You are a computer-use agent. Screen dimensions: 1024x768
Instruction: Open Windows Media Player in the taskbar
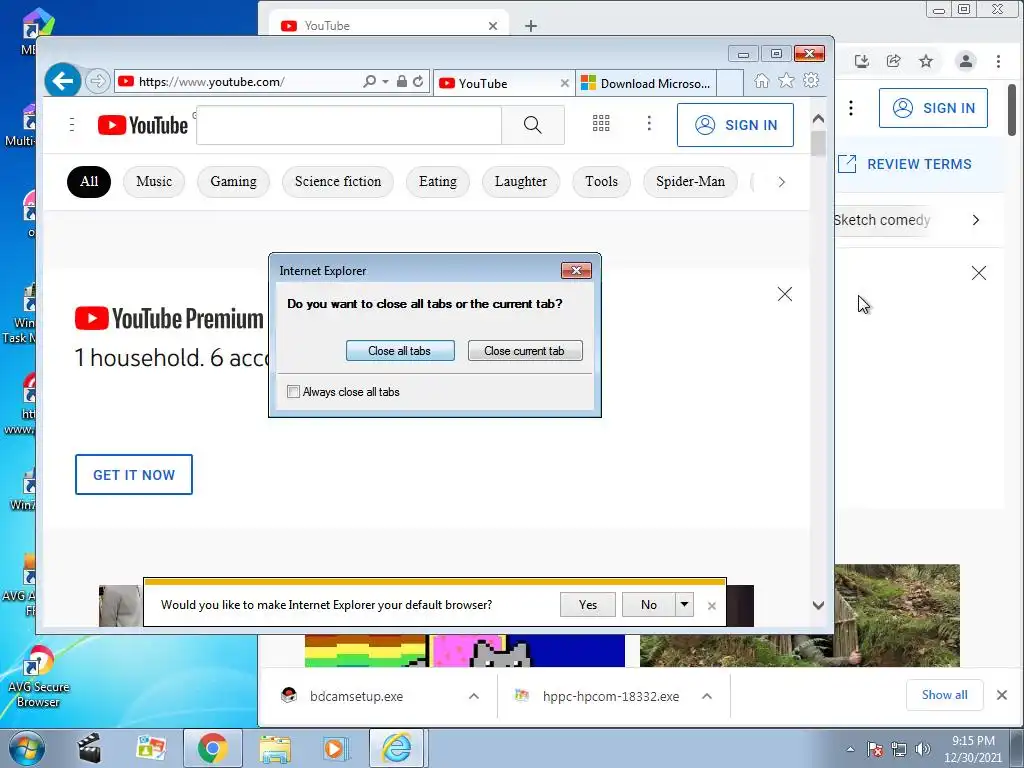point(336,748)
